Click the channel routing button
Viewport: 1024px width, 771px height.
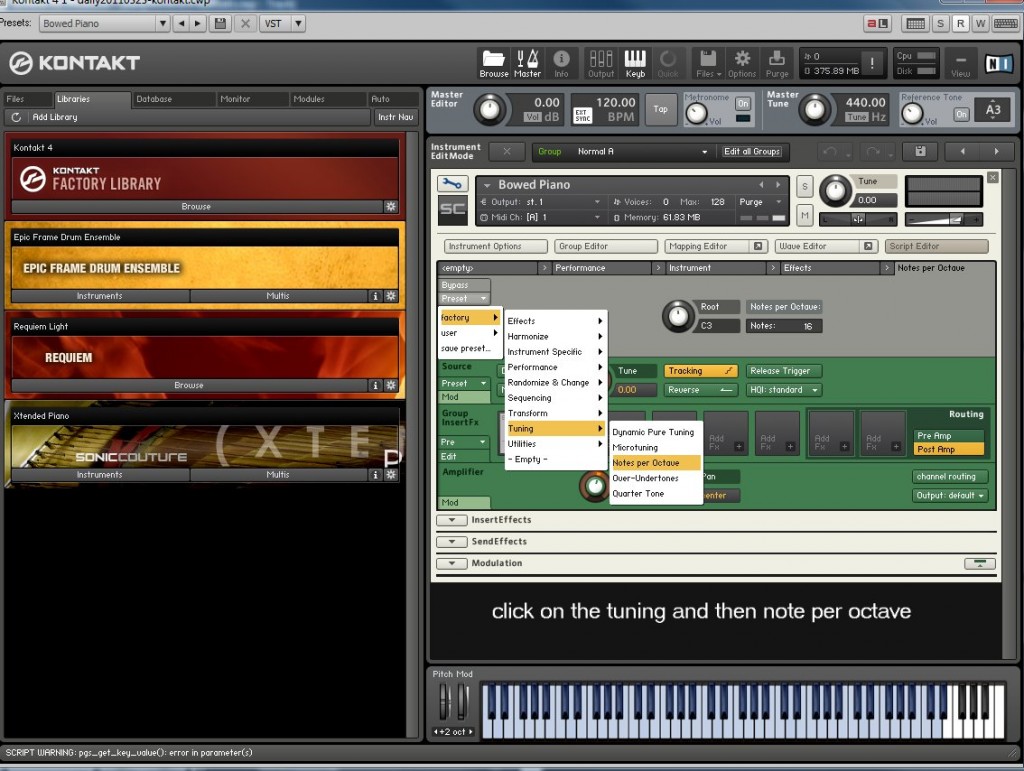point(950,477)
